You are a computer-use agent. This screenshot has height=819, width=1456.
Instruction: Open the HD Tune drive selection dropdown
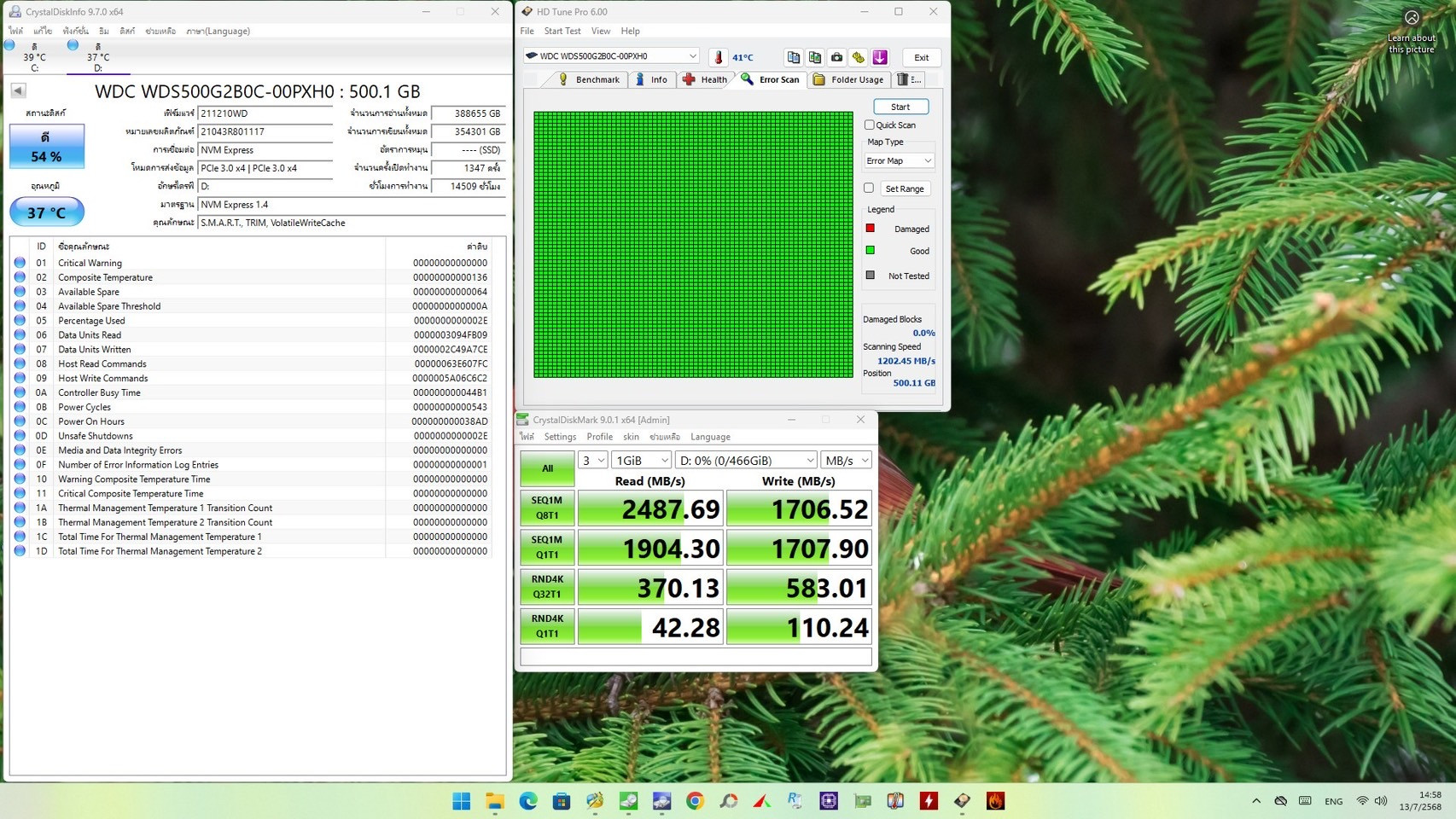point(610,56)
